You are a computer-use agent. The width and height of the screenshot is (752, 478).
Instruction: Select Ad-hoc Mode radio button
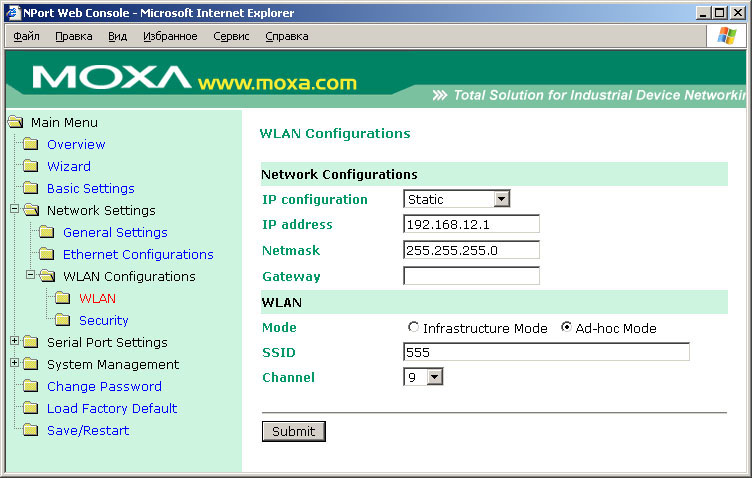pyautogui.click(x=566, y=328)
